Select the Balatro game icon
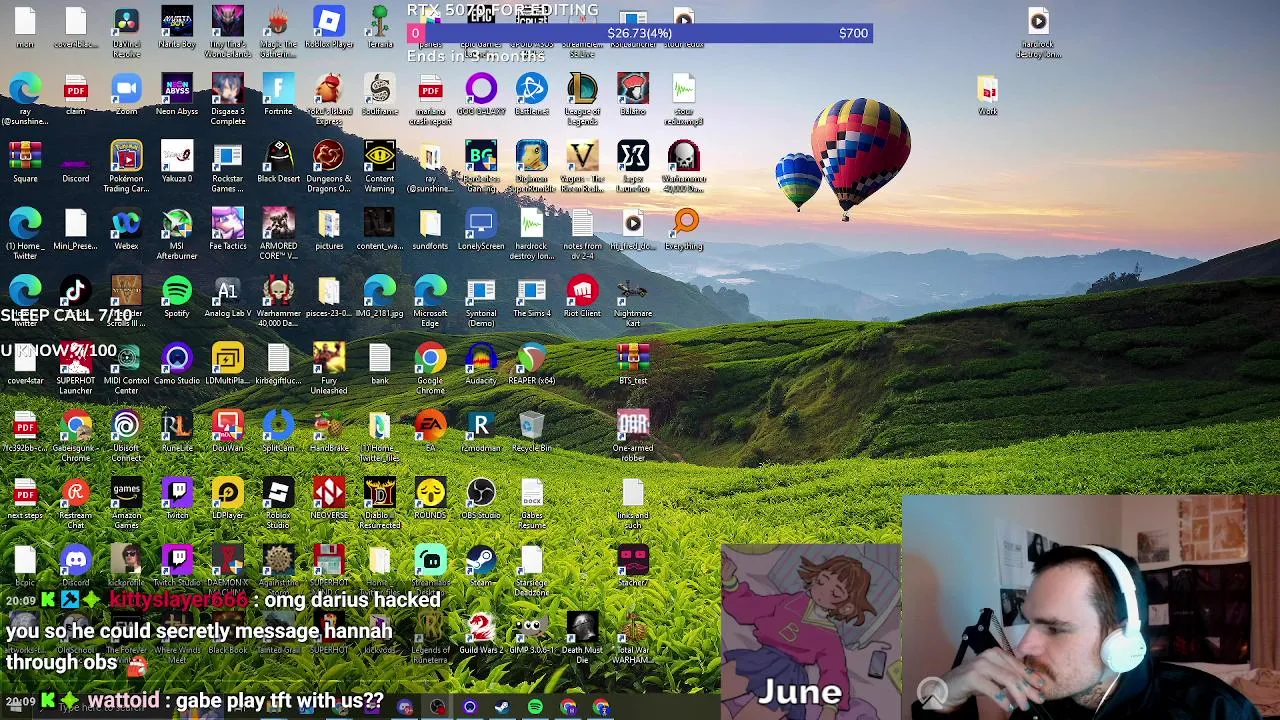The image size is (1280, 720). pyautogui.click(x=633, y=95)
